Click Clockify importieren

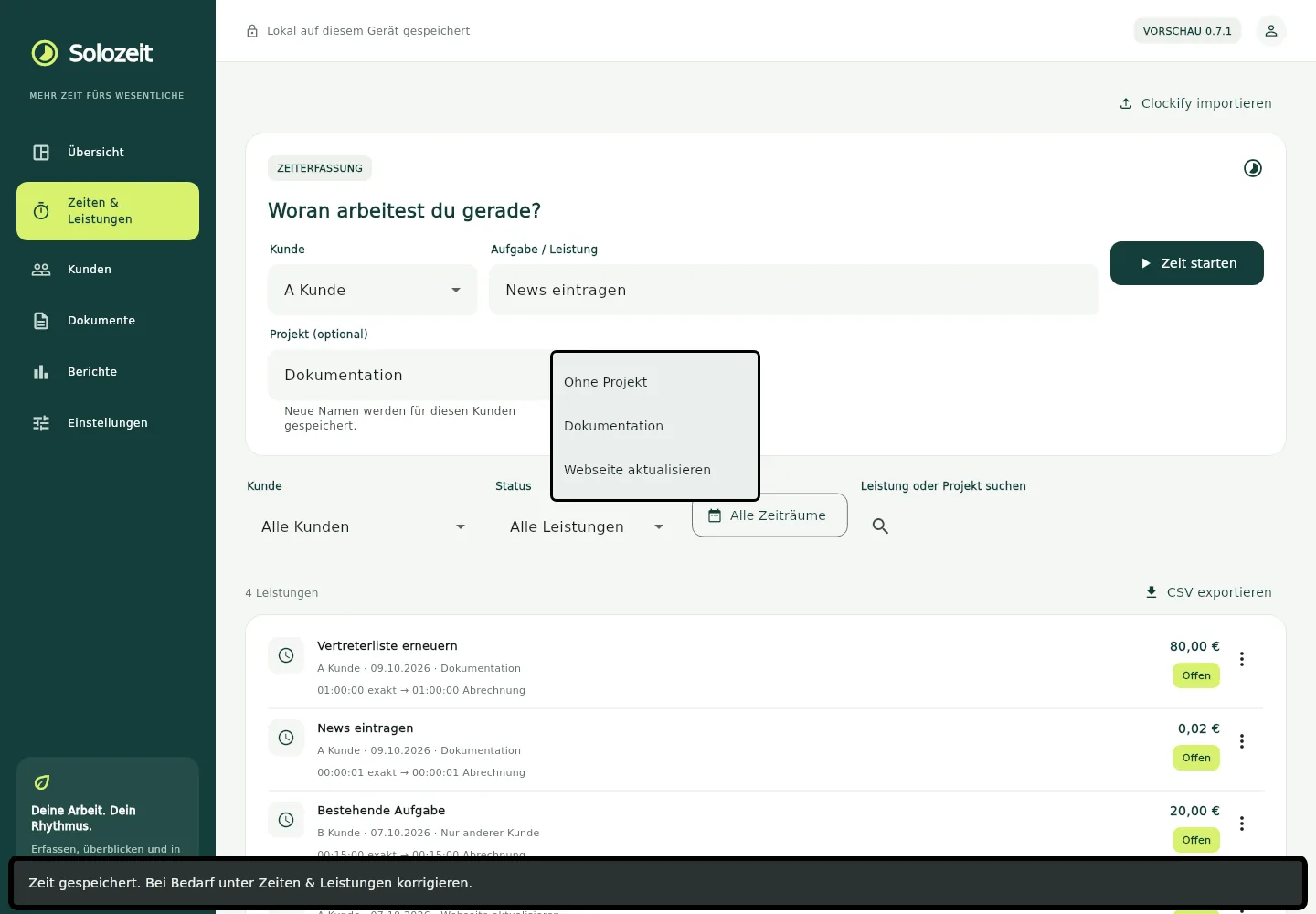point(1195,103)
